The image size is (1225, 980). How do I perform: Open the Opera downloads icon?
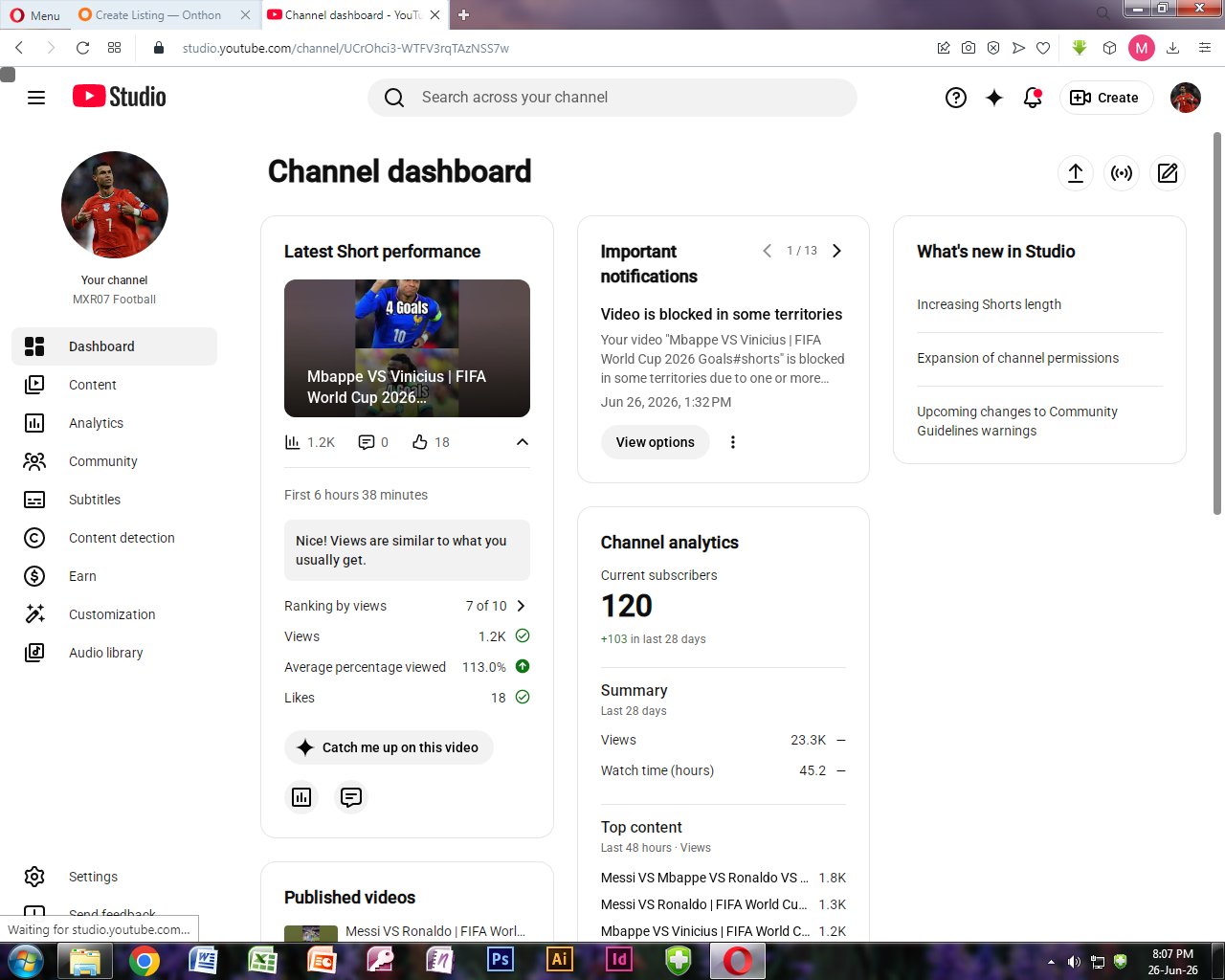click(x=1173, y=48)
